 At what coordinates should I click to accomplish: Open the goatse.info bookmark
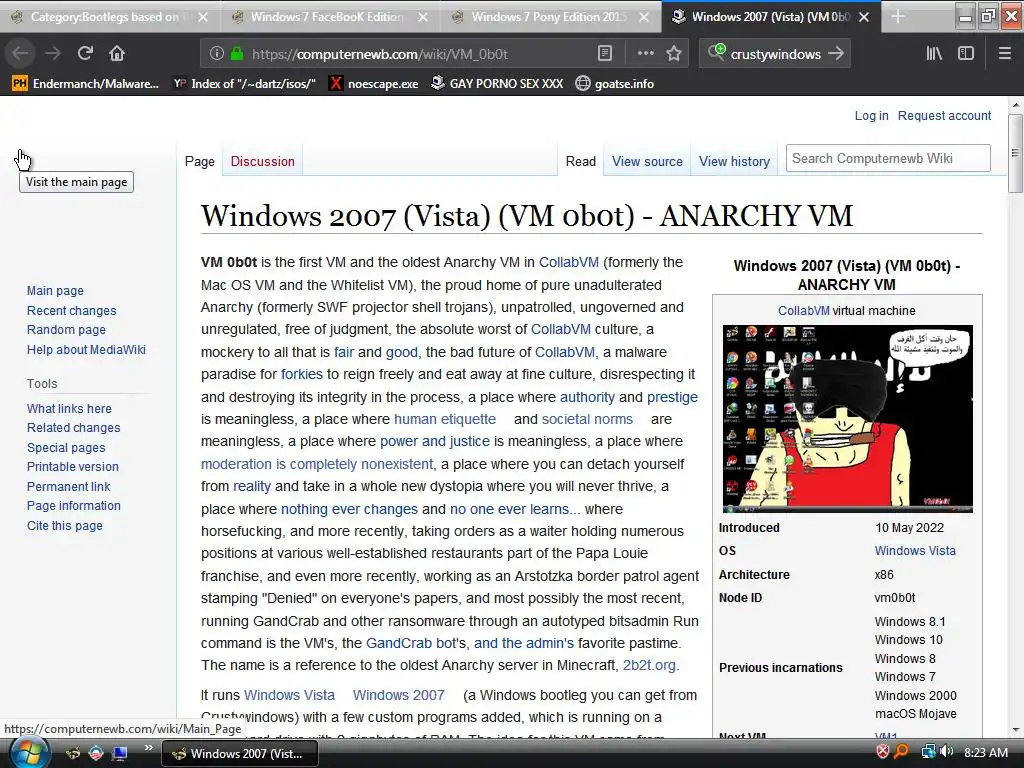point(615,84)
